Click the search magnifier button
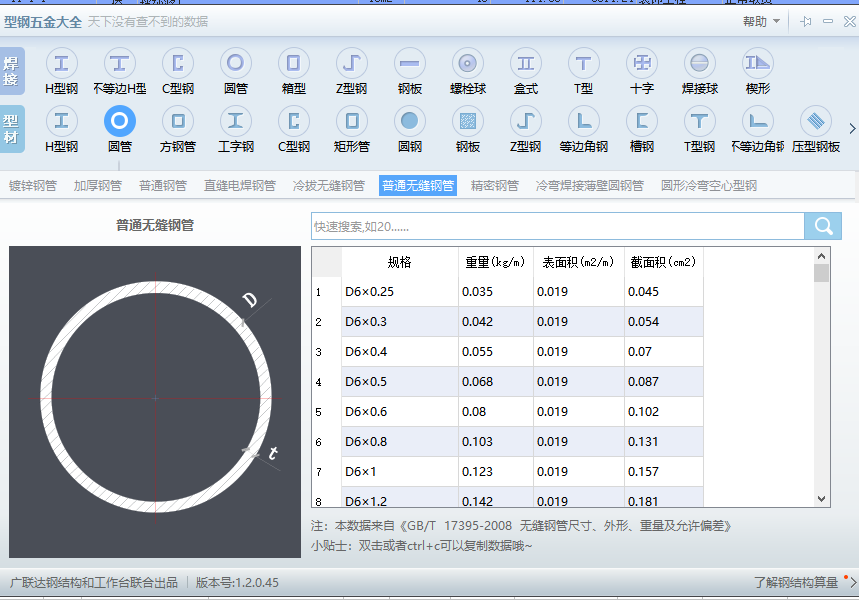Viewport: 859px width, 608px height. point(823,226)
